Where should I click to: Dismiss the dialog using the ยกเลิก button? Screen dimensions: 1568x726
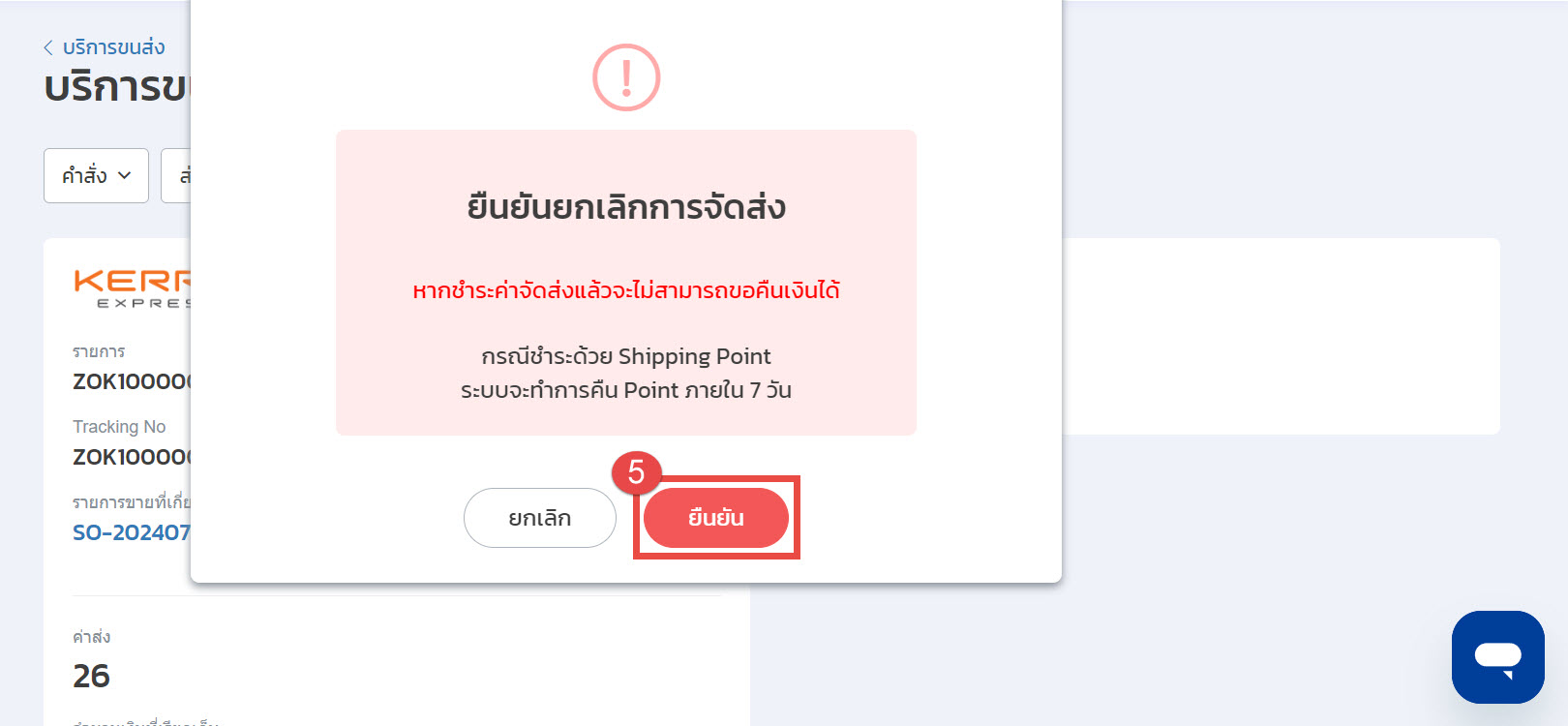point(540,518)
